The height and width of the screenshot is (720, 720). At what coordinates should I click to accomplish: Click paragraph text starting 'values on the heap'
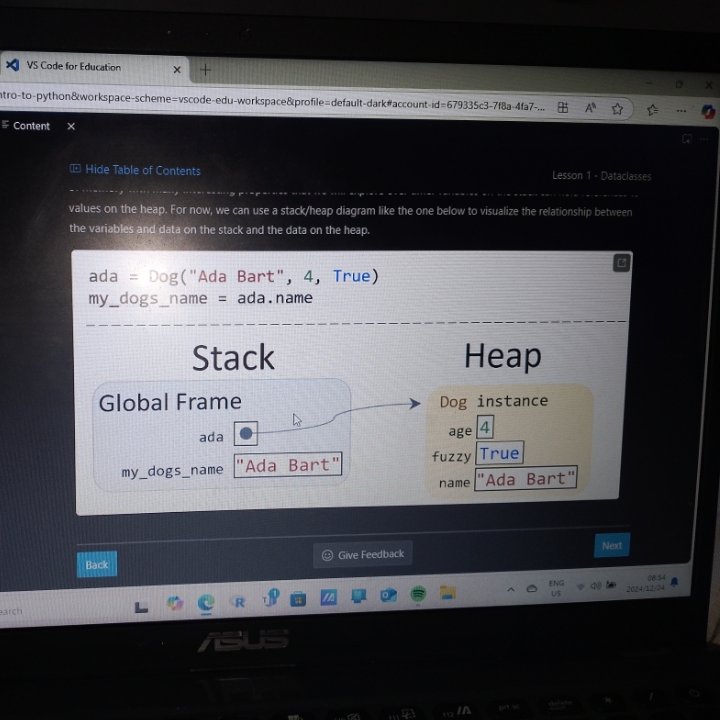pyautogui.click(x=351, y=219)
